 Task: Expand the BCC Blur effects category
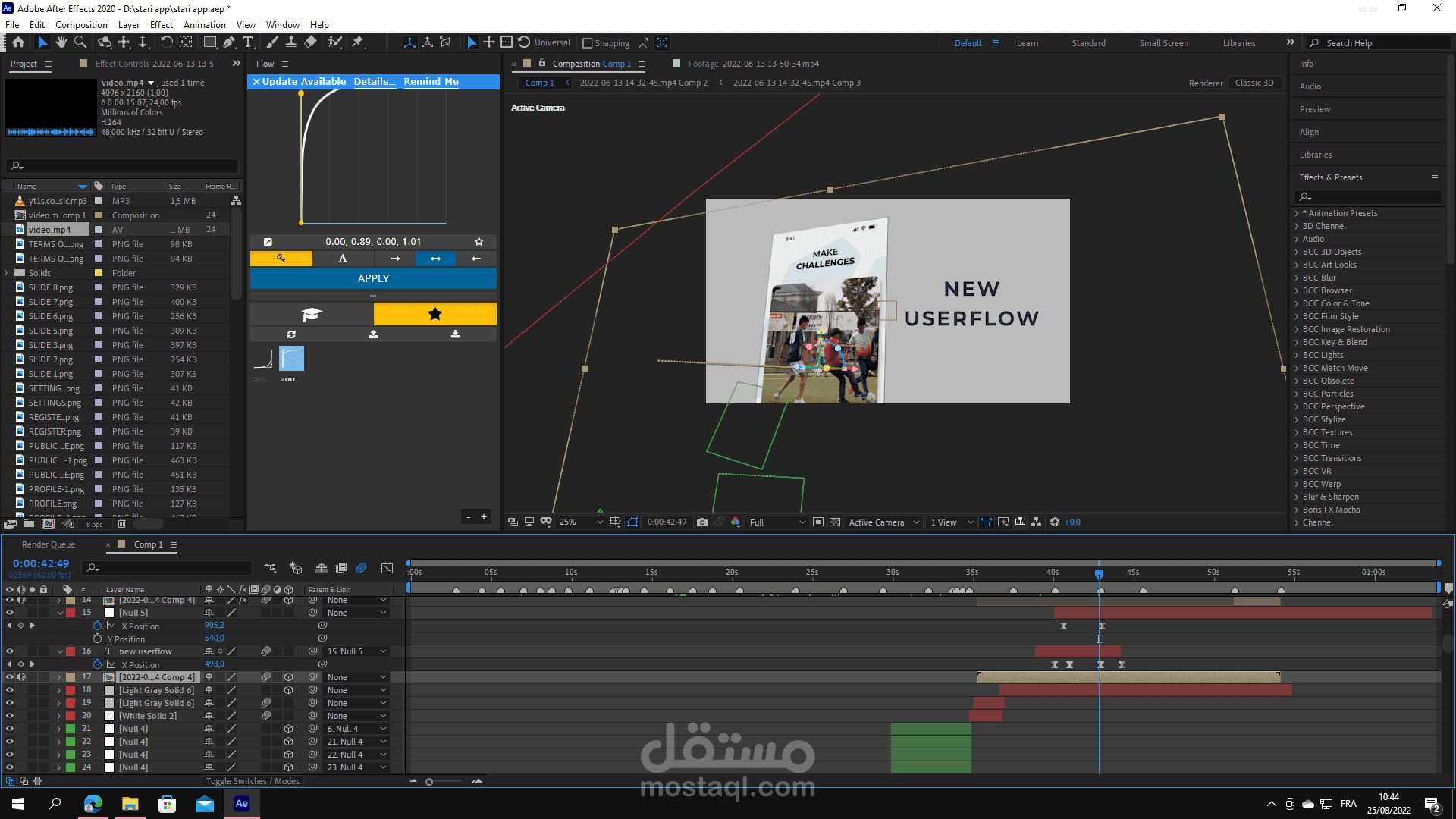[x=1297, y=278]
